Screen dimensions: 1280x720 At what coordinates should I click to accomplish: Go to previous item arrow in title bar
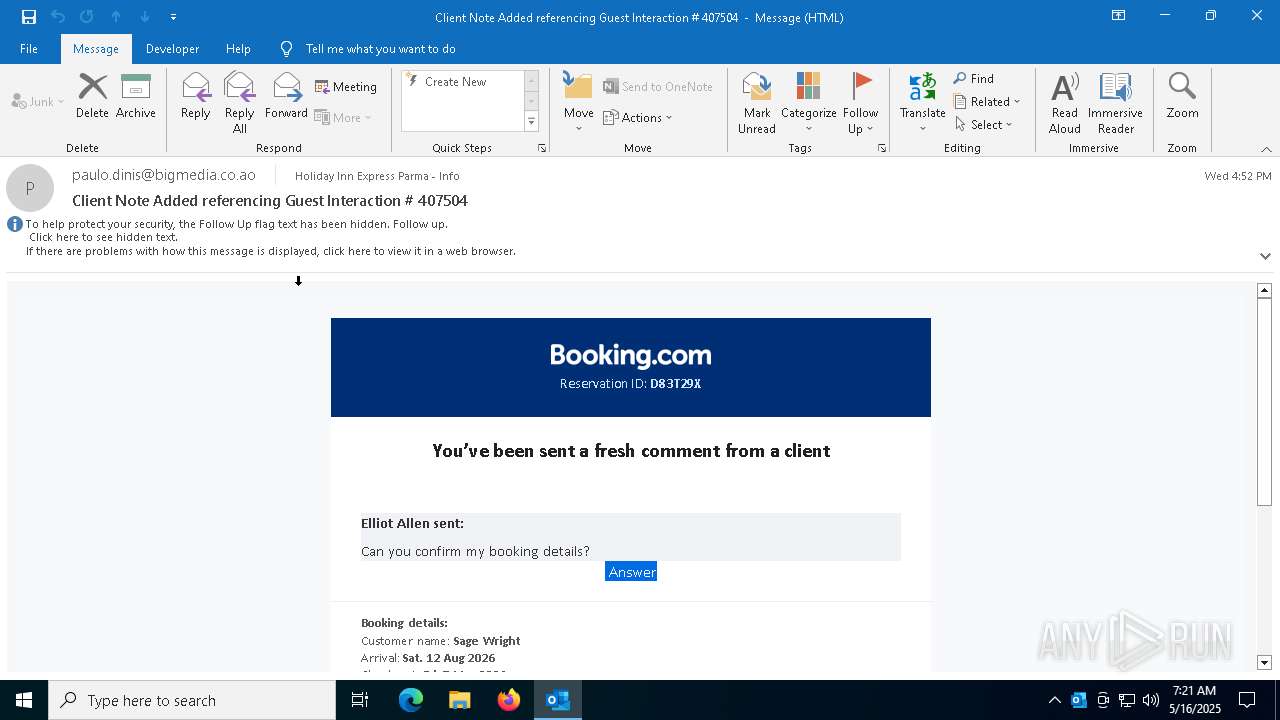pos(116,17)
